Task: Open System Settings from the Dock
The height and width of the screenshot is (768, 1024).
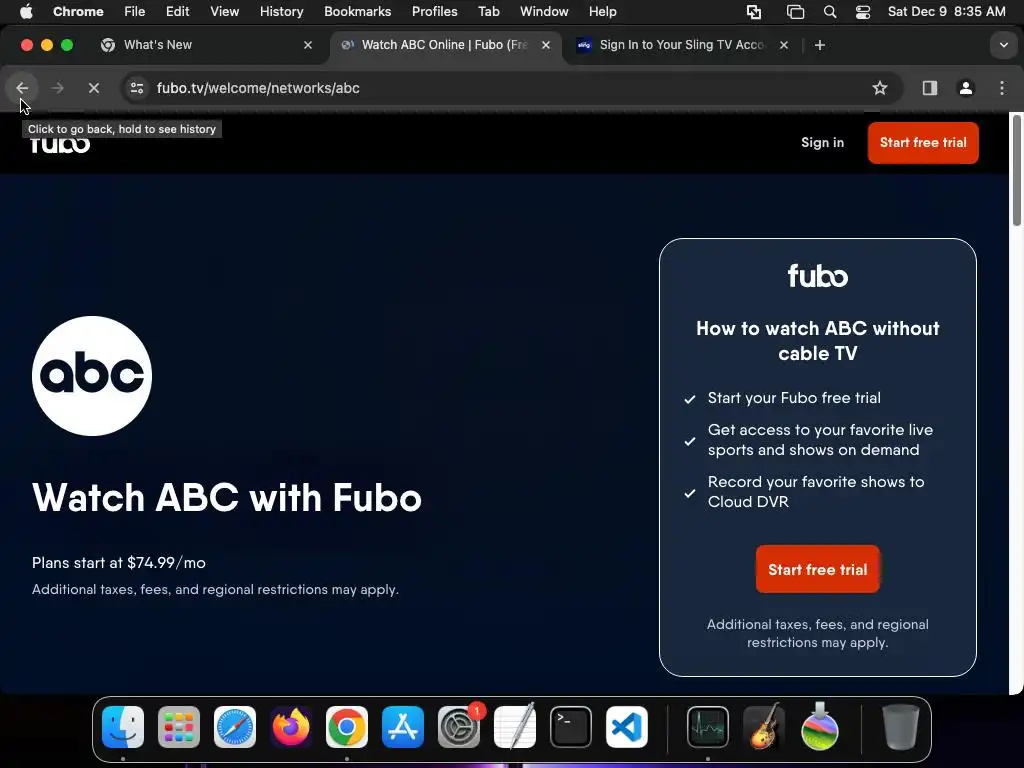Action: [x=458, y=727]
